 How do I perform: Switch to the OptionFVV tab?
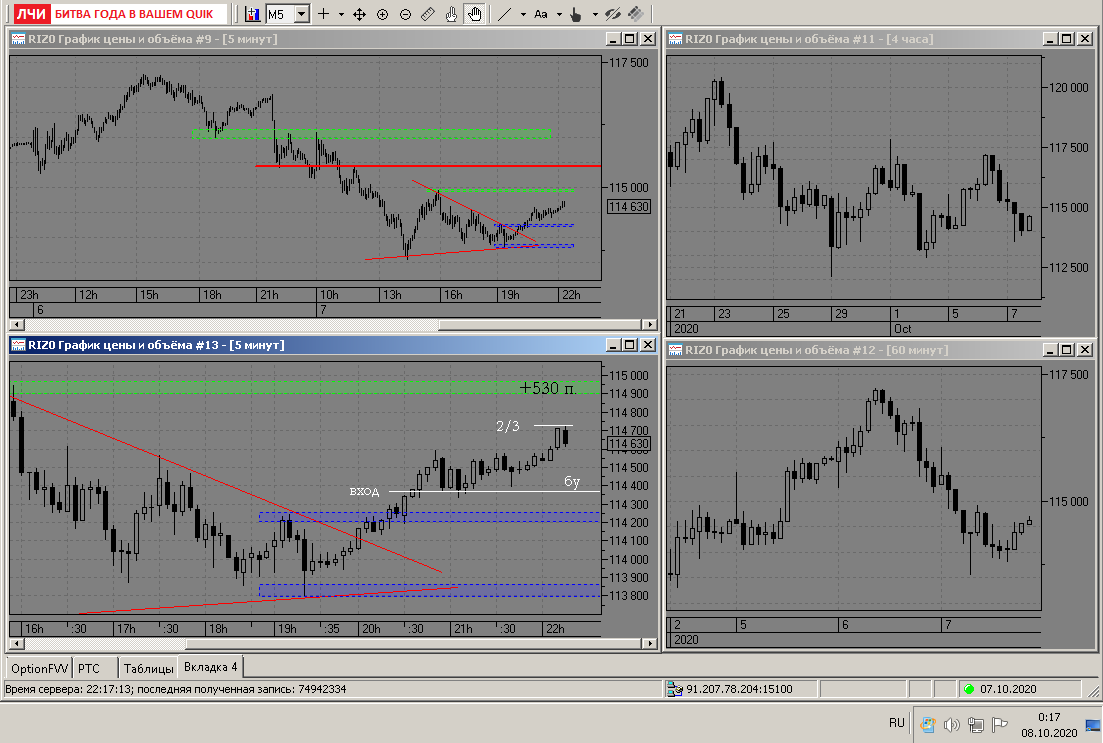pos(39,668)
